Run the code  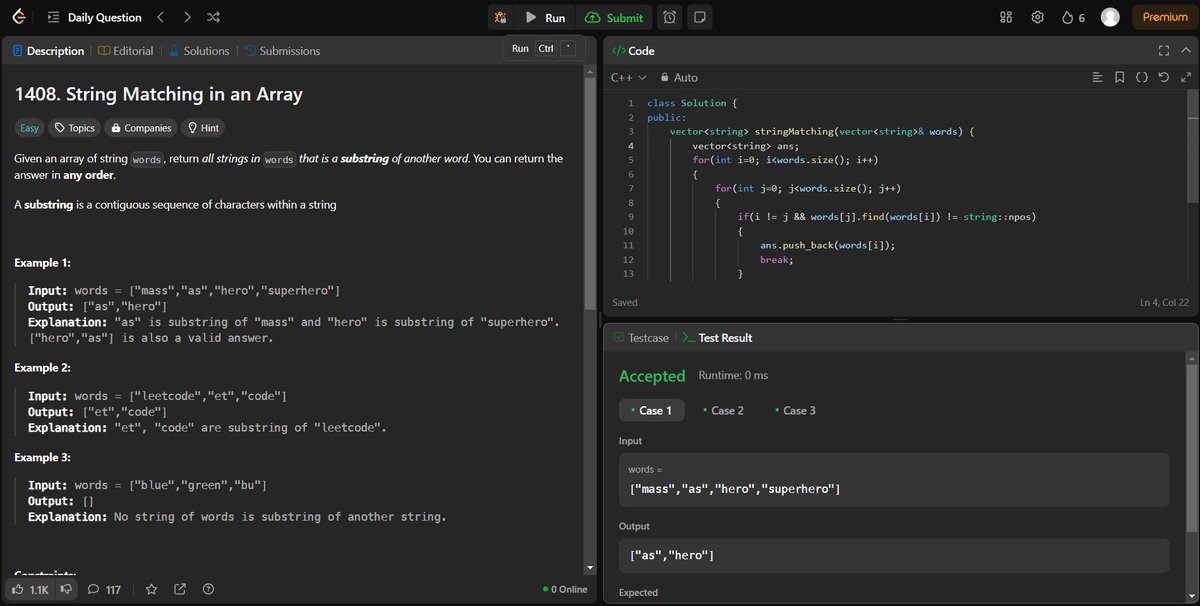[545, 18]
